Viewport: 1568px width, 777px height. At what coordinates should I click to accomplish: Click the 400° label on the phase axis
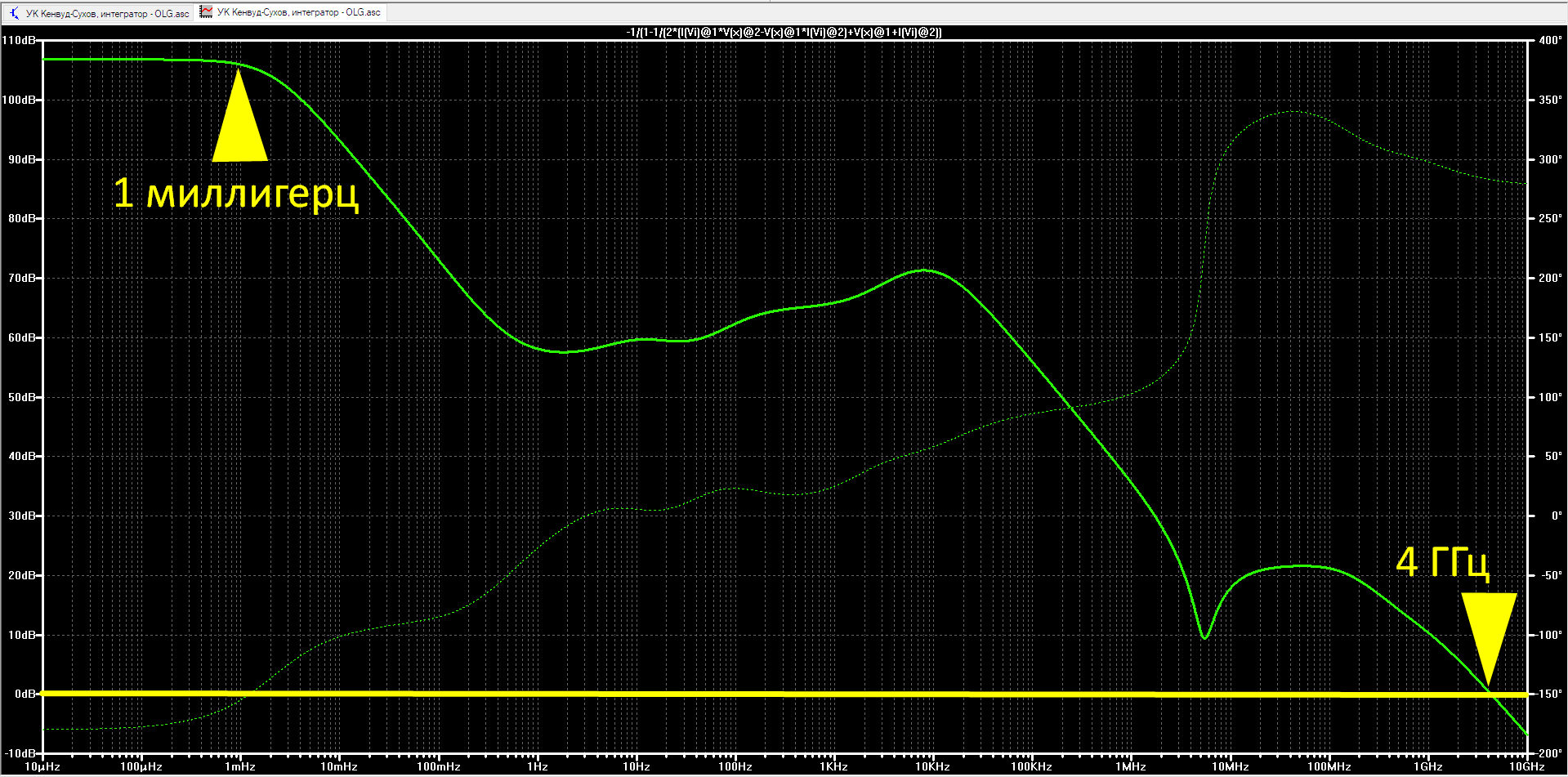(1550, 40)
